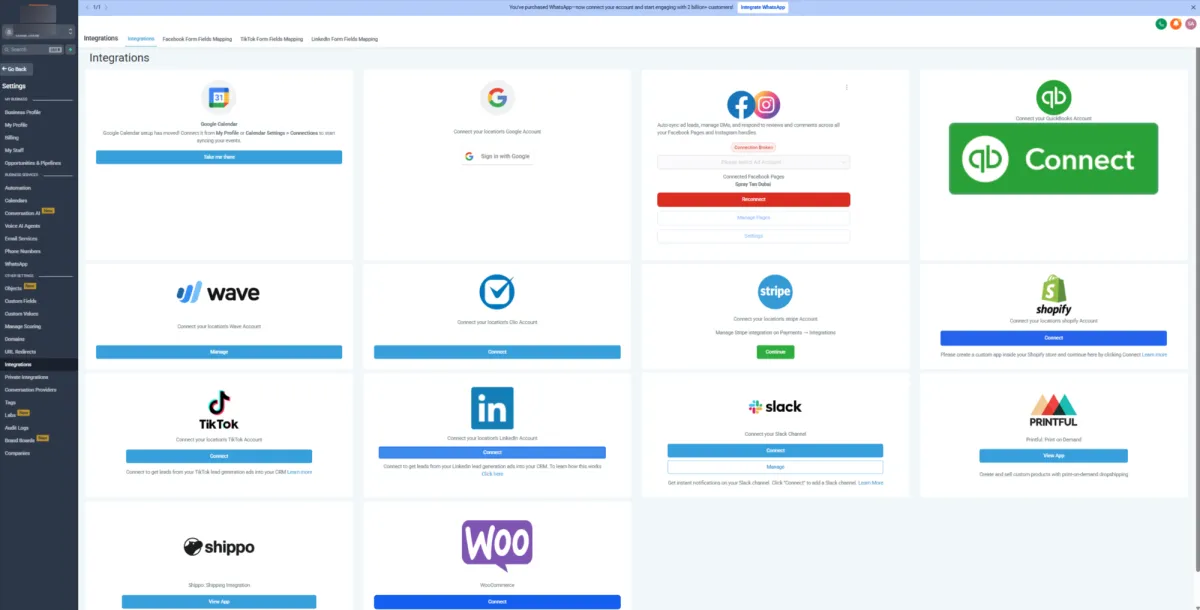Image resolution: width=1200 pixels, height=610 pixels.
Task: Open the account switcher dropdown in sidebar
Action: click(x=38, y=33)
